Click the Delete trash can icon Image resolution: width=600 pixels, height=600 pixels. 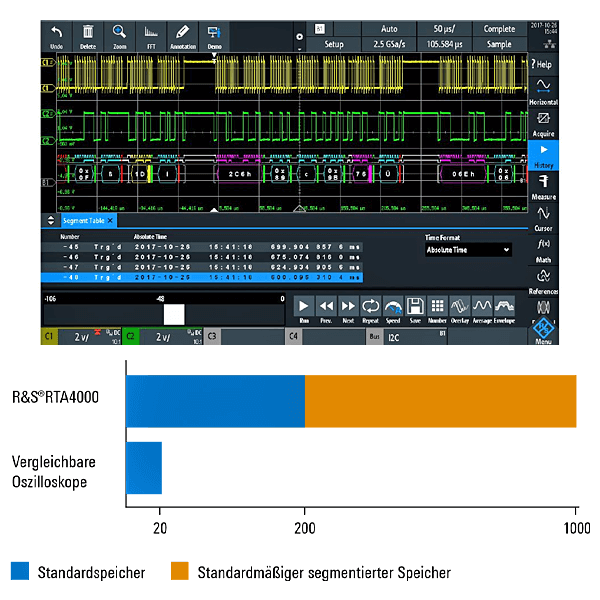coord(88,32)
